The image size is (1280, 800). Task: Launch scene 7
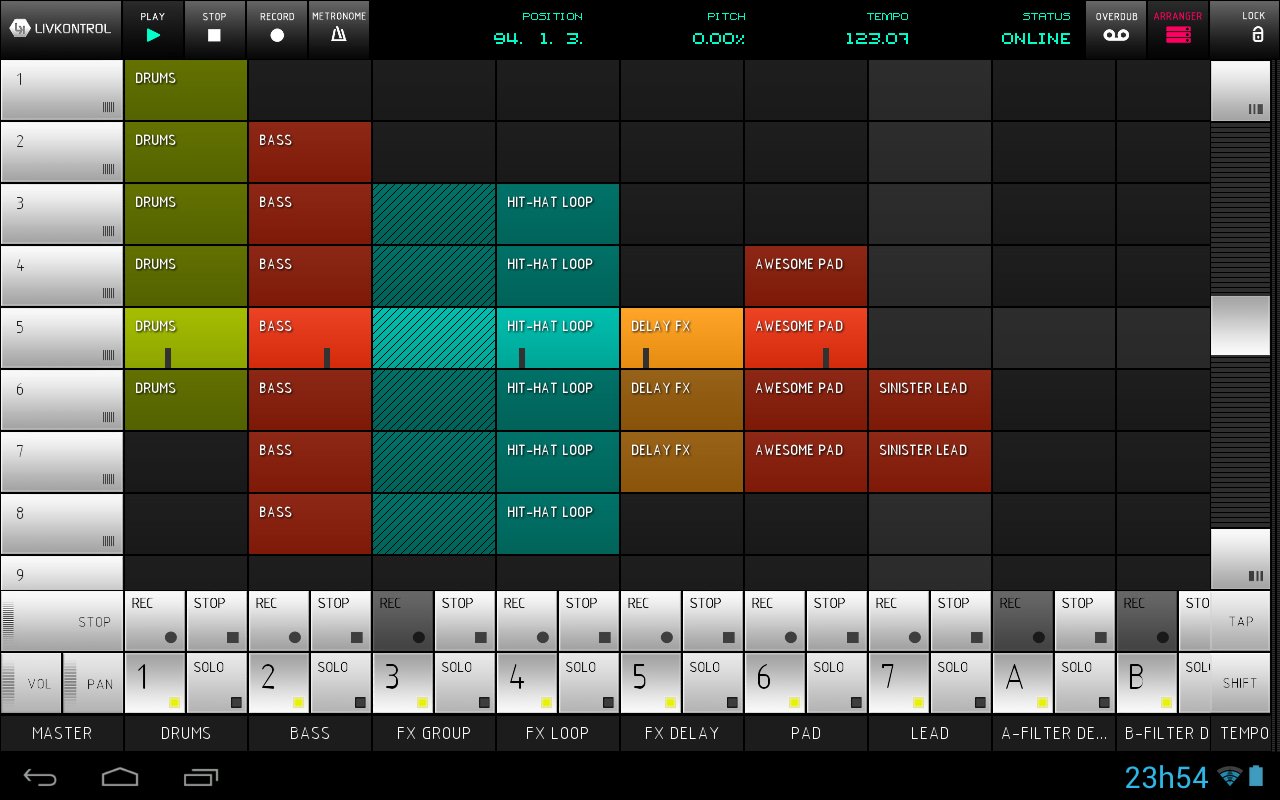click(x=61, y=462)
